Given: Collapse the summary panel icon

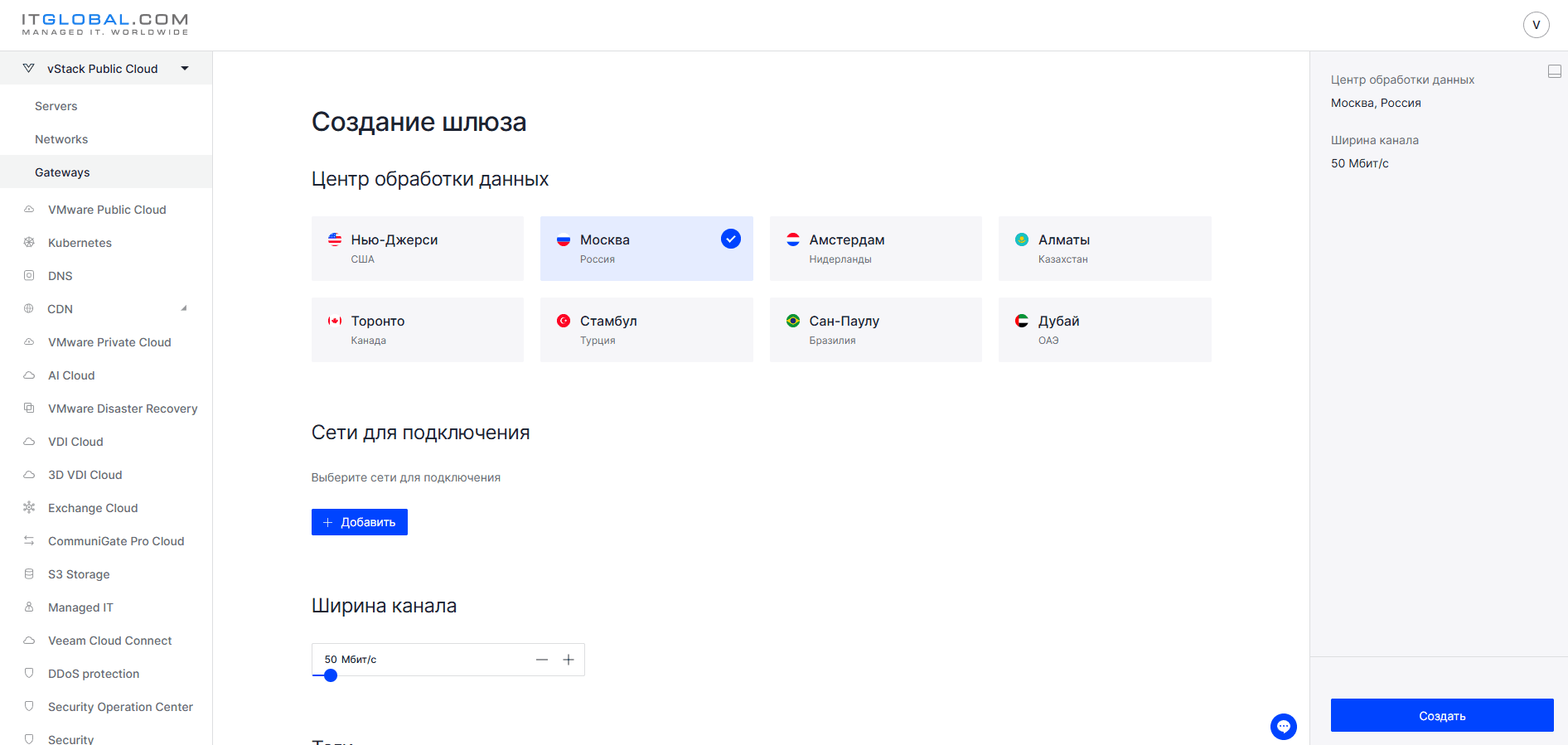Looking at the screenshot, I should (1555, 72).
